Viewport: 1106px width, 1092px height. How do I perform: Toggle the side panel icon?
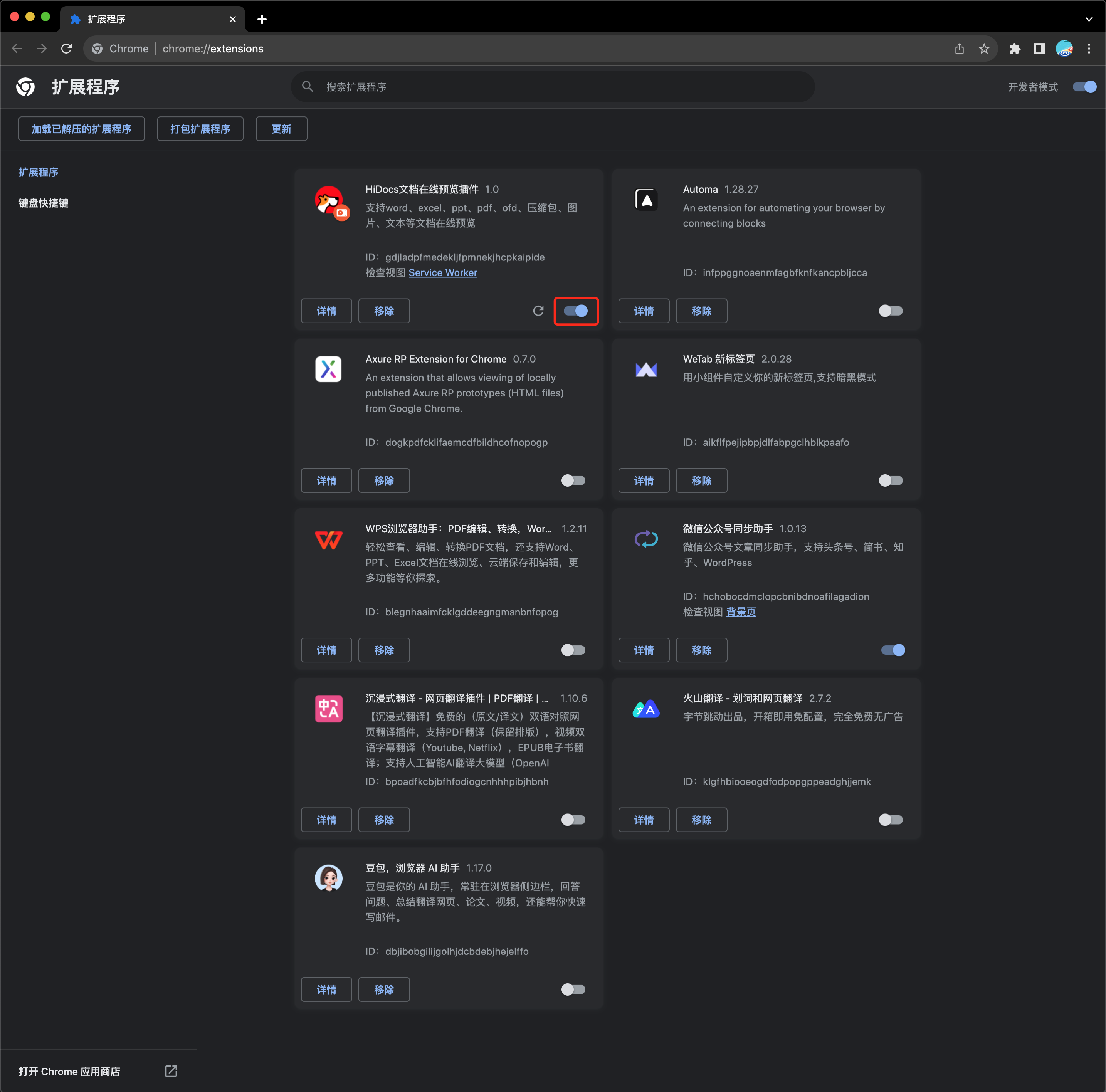point(1040,49)
